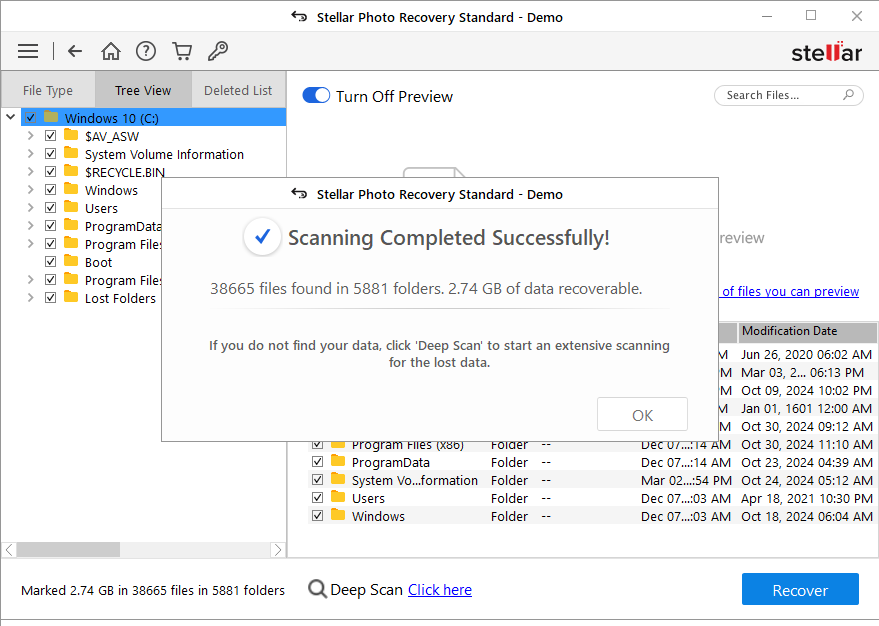Toggle off the Turn Off Preview switch

315,95
